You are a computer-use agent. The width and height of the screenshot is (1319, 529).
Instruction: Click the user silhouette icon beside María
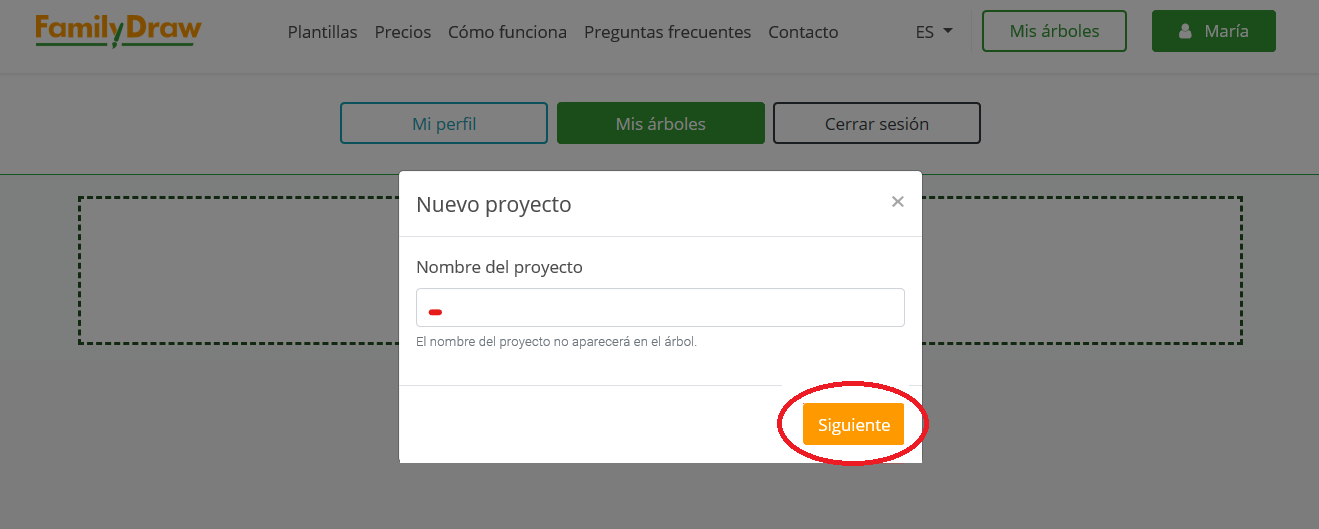coord(1185,32)
